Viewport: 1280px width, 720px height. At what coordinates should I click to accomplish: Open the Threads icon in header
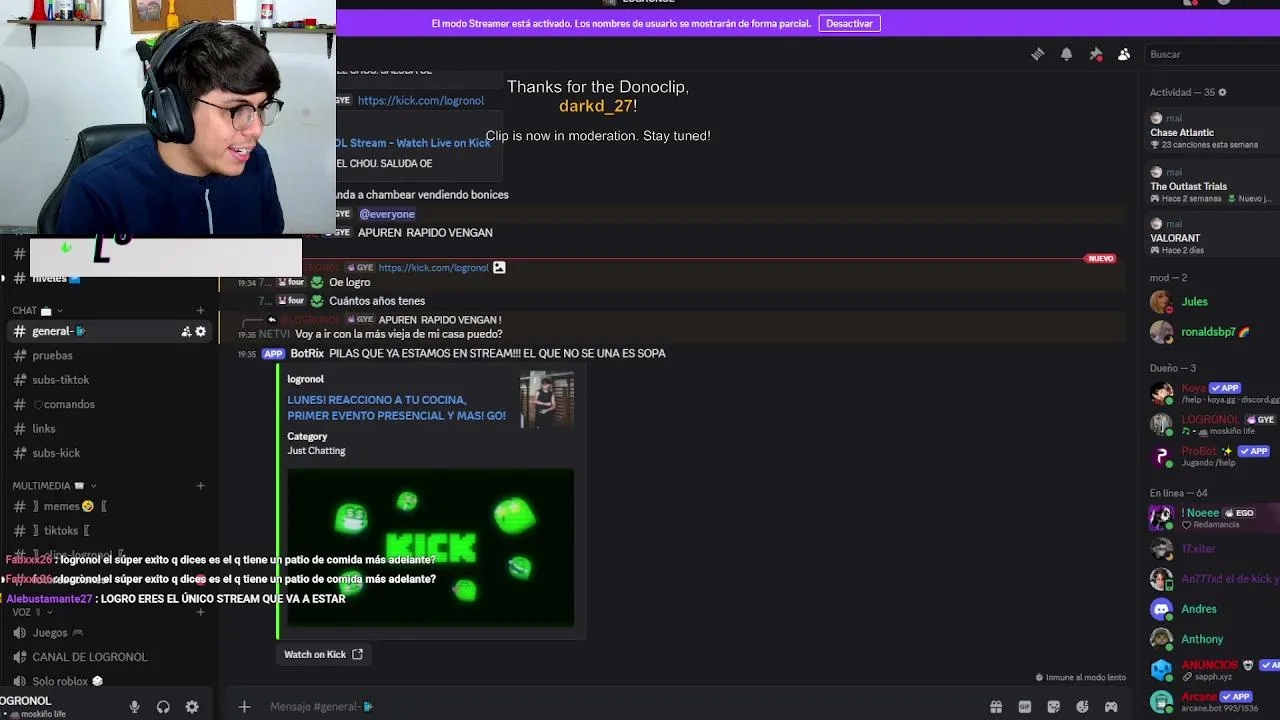tap(1038, 54)
